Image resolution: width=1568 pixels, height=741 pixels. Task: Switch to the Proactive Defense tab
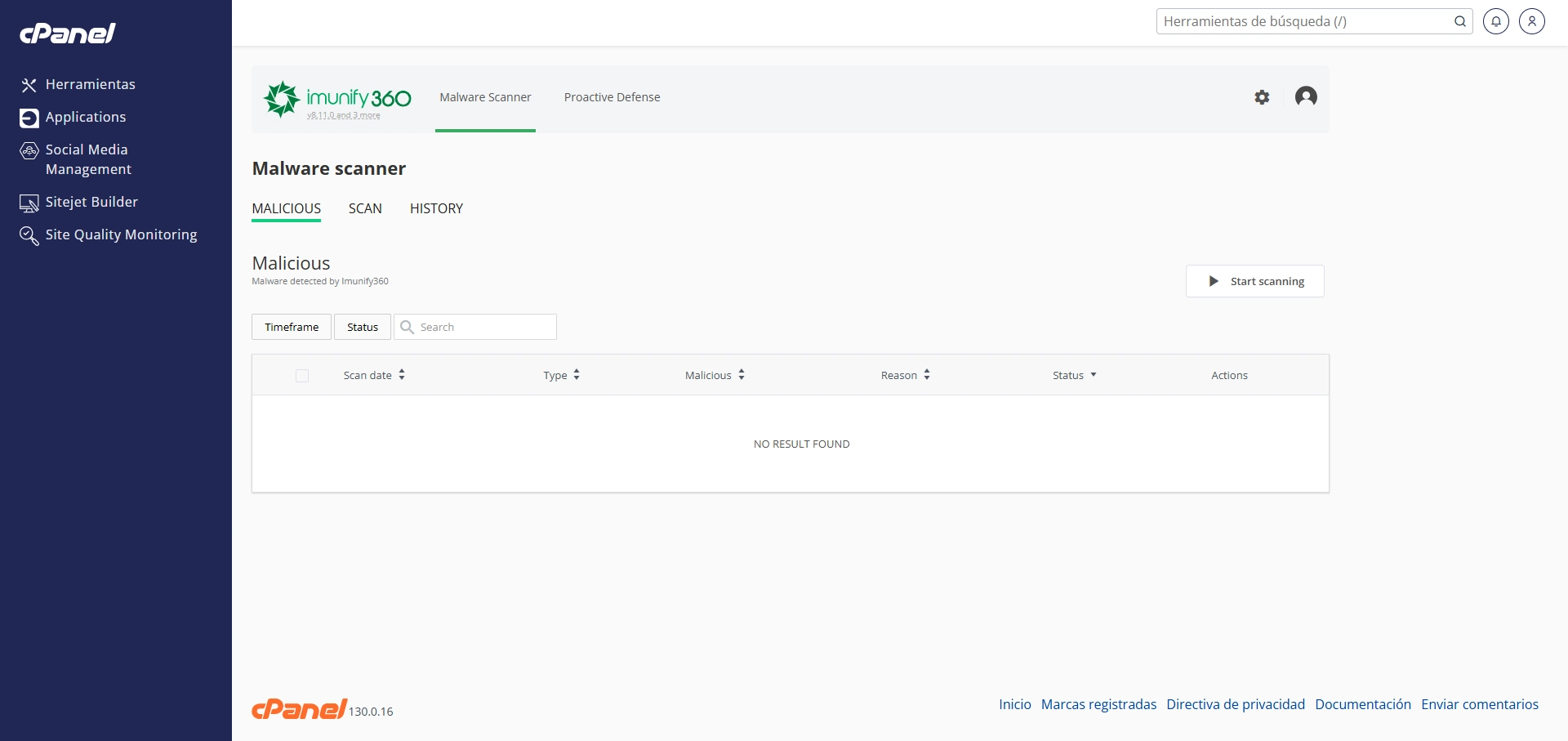pos(611,97)
